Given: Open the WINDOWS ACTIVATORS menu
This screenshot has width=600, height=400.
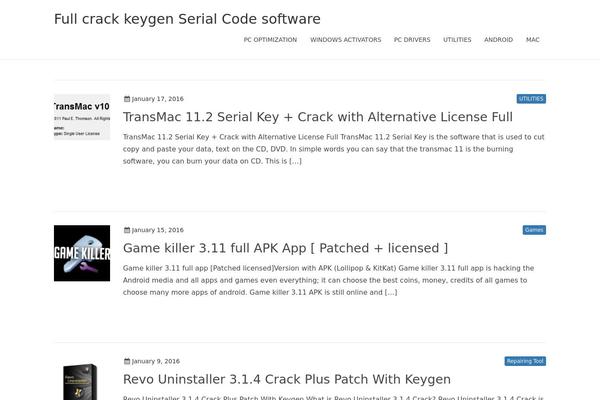Looking at the screenshot, I should coord(346,40).
